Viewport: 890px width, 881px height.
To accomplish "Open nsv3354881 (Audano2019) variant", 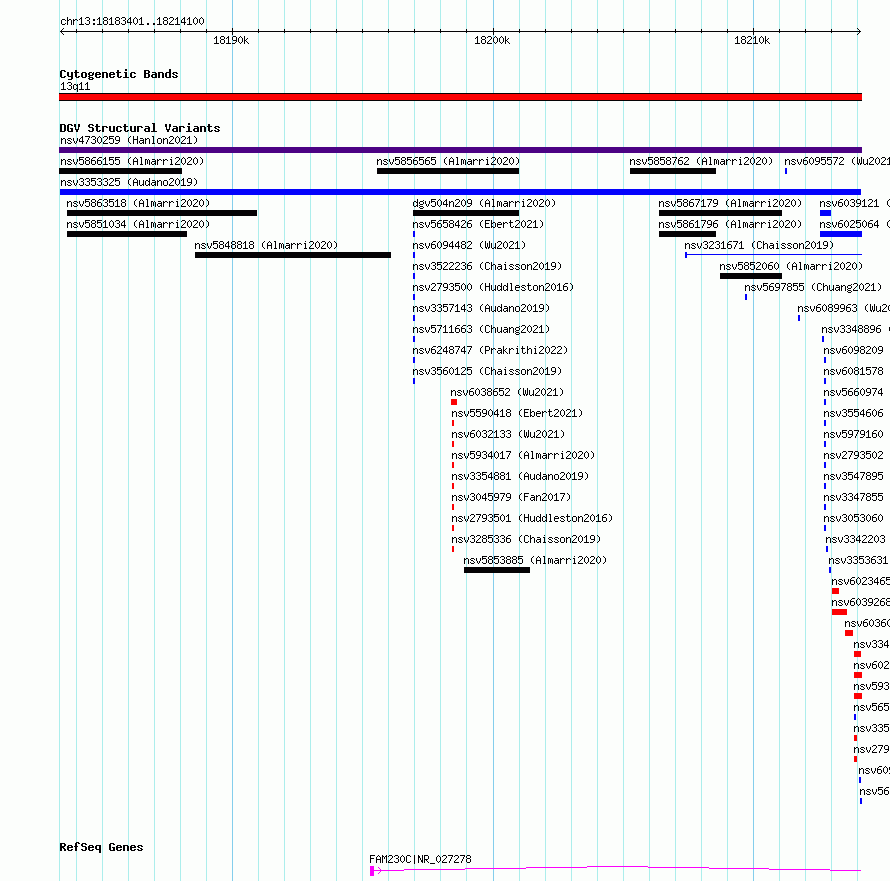I will (520, 476).
